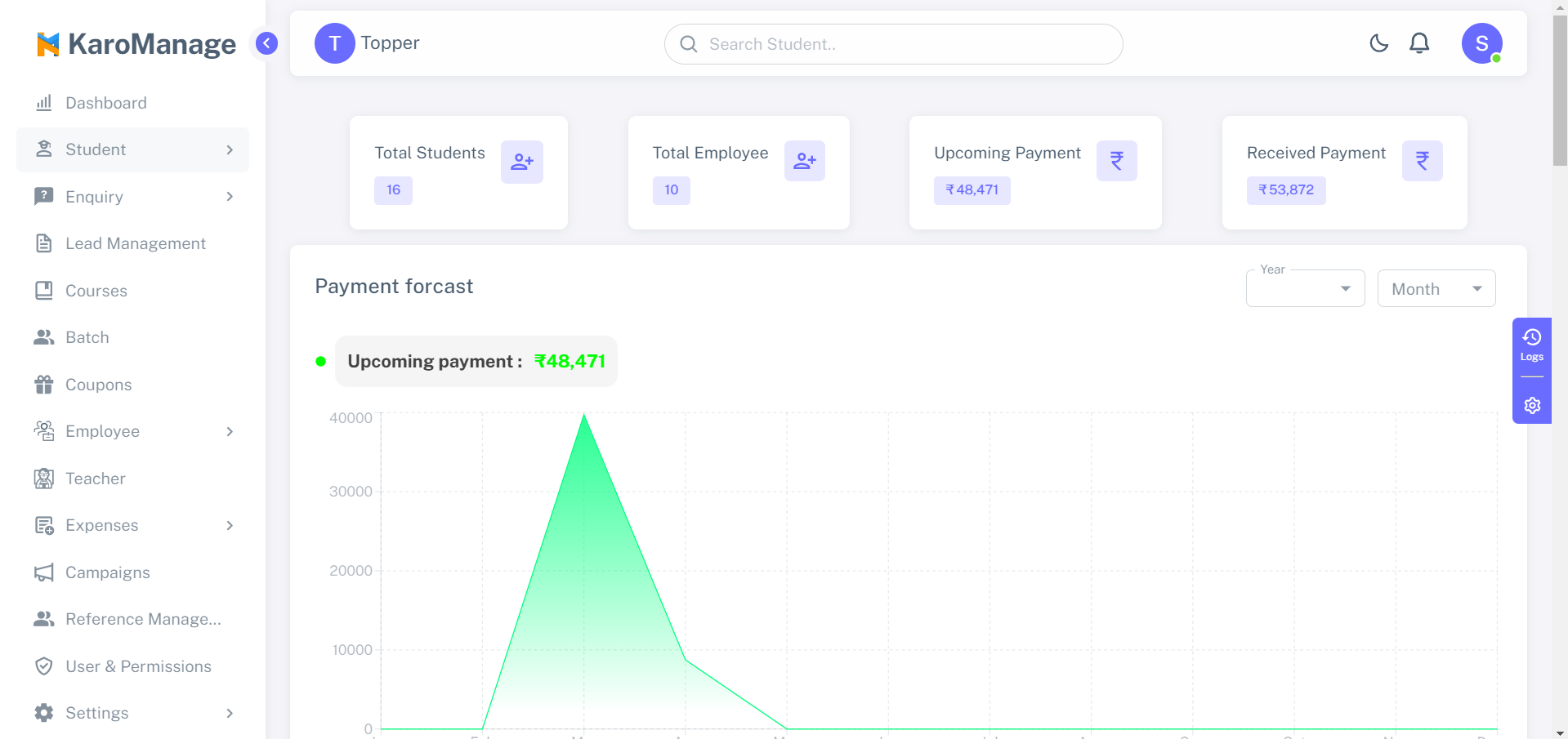Open the Year dropdown
This screenshot has height=739, width=1568.
pyautogui.click(x=1306, y=288)
